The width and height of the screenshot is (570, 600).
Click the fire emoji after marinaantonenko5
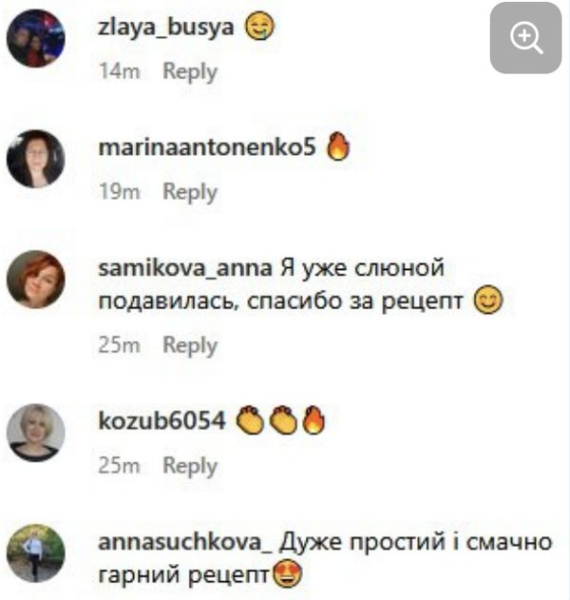click(338, 146)
